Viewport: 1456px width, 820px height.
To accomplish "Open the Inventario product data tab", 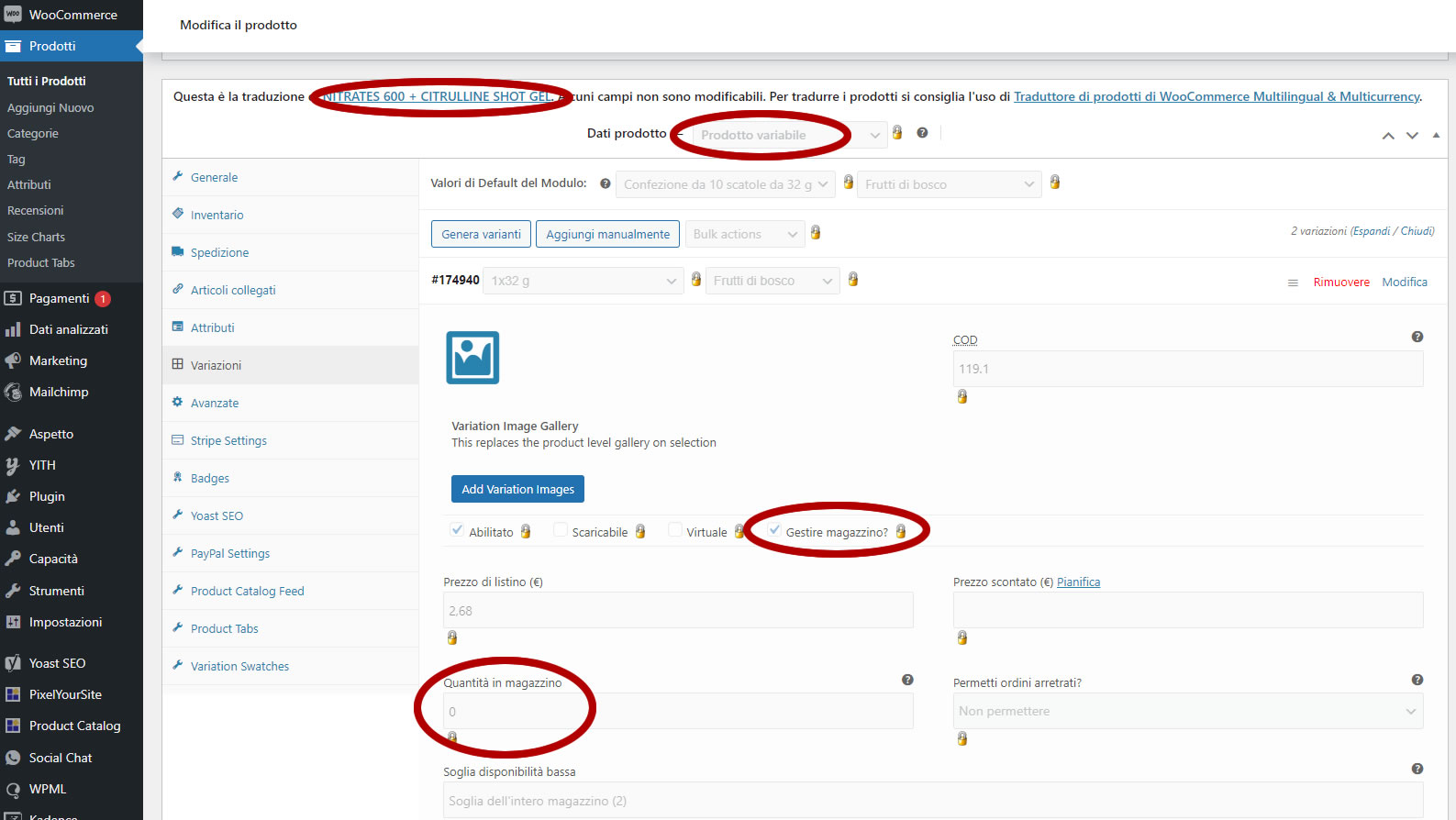I will click(290, 215).
